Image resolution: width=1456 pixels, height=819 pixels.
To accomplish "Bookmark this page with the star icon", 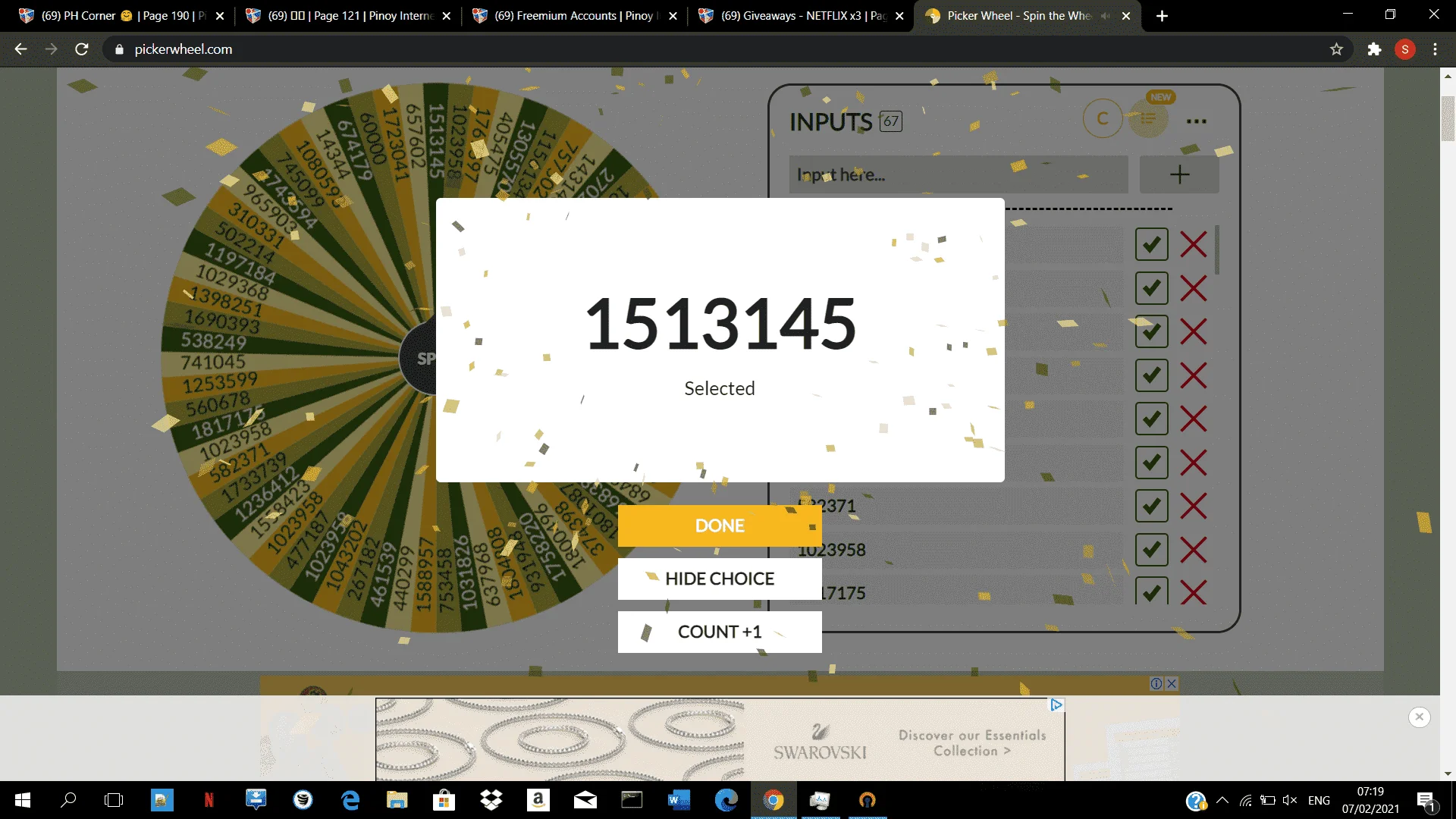I will coord(1336,49).
